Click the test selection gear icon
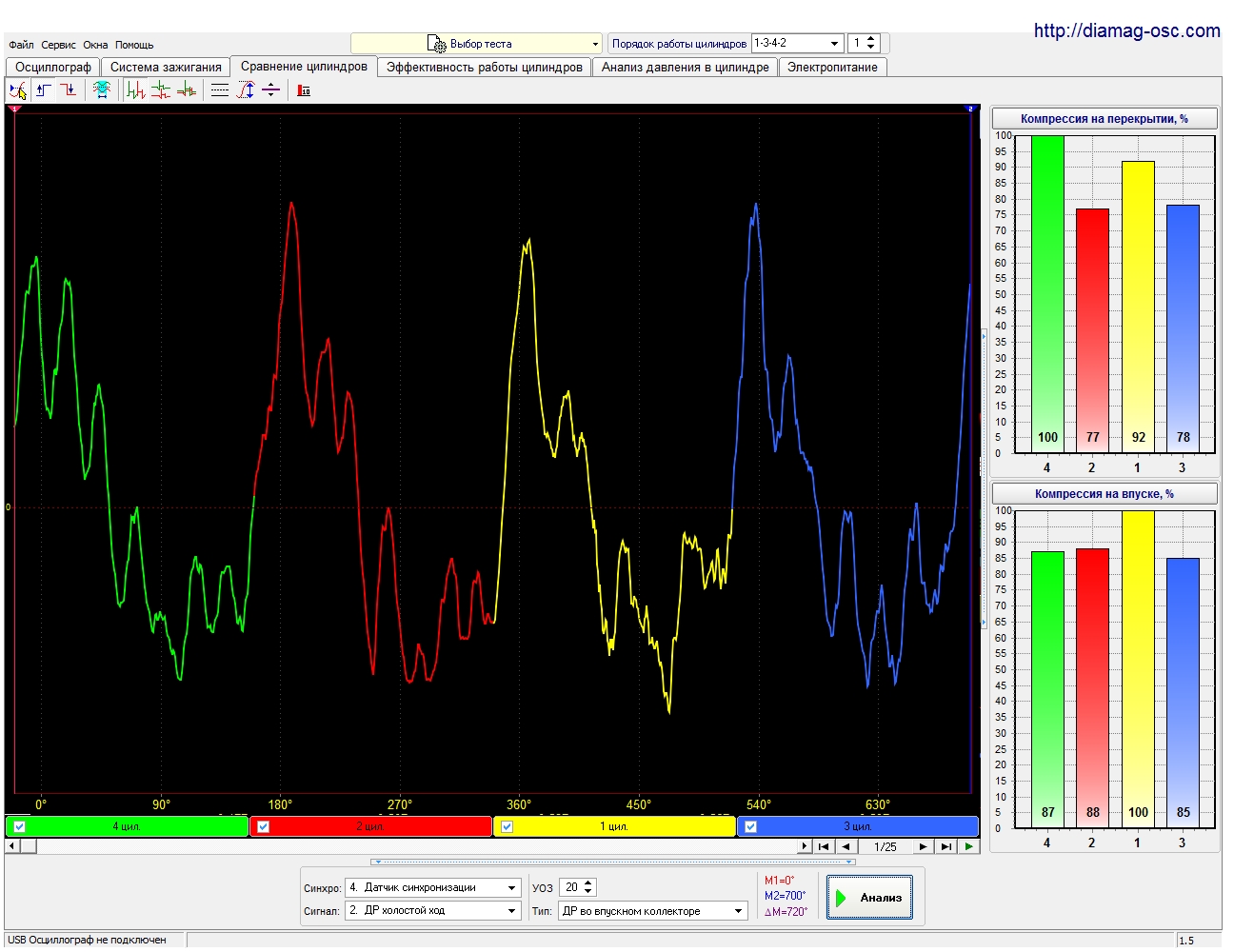 436,44
